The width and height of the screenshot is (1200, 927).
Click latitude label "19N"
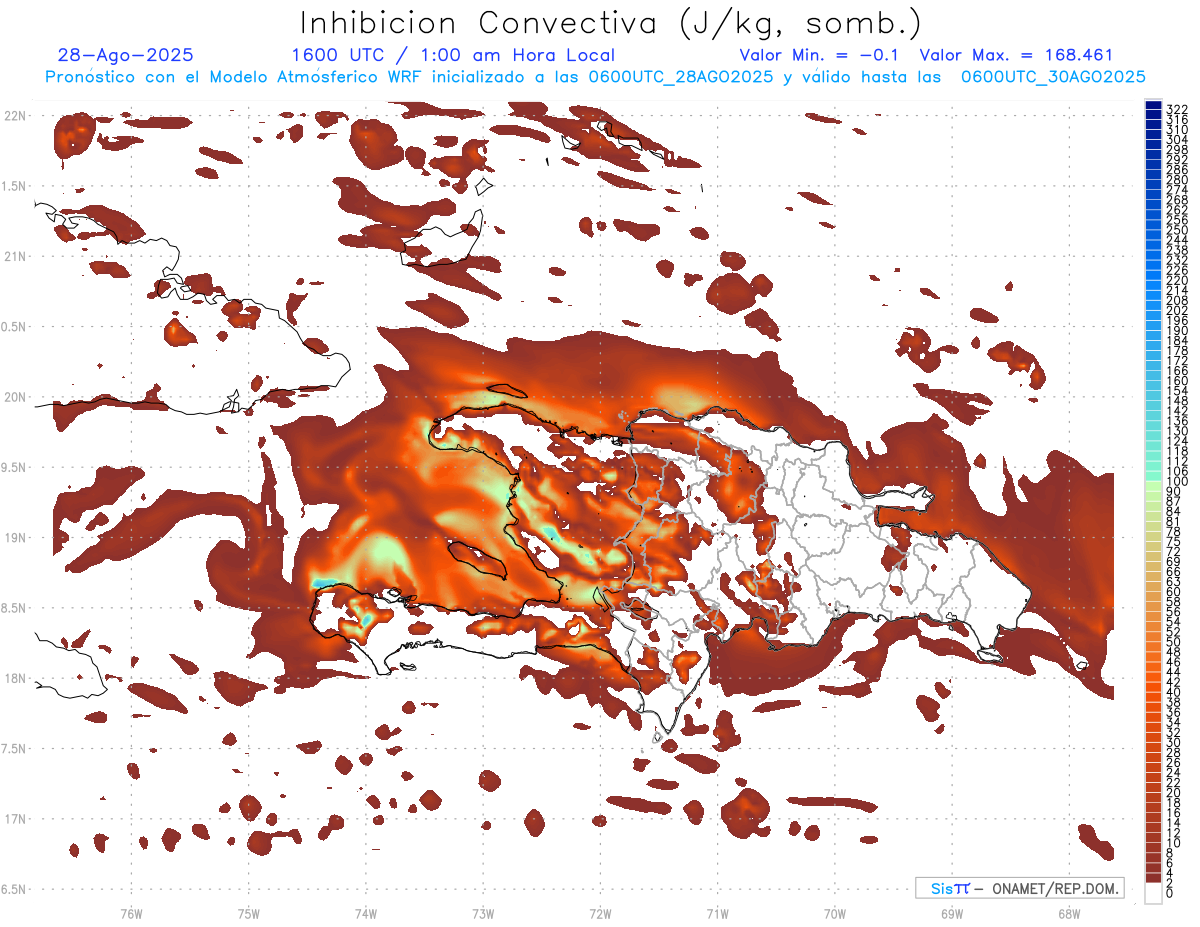pos(14,538)
